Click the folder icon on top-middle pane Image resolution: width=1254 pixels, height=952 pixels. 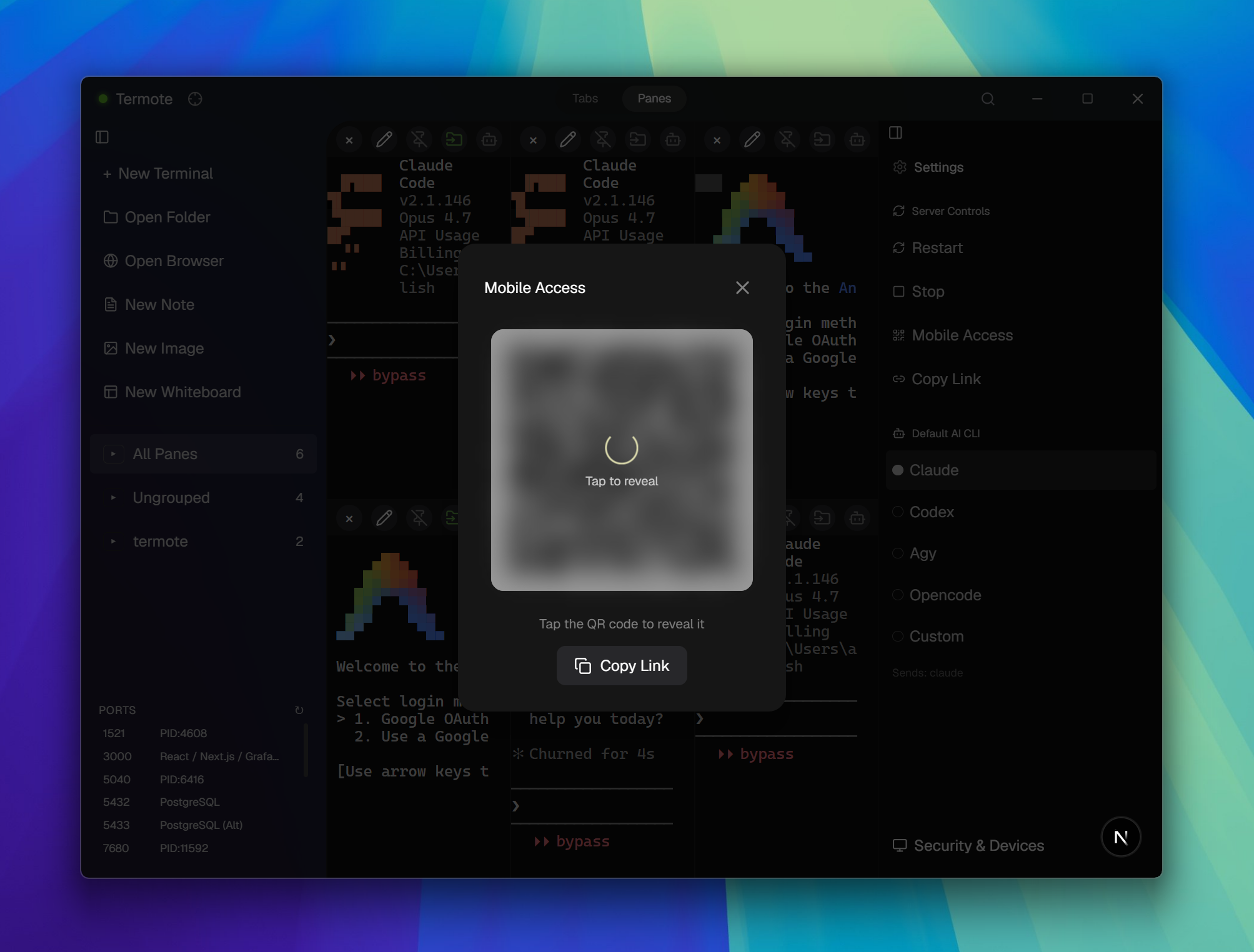coord(638,140)
